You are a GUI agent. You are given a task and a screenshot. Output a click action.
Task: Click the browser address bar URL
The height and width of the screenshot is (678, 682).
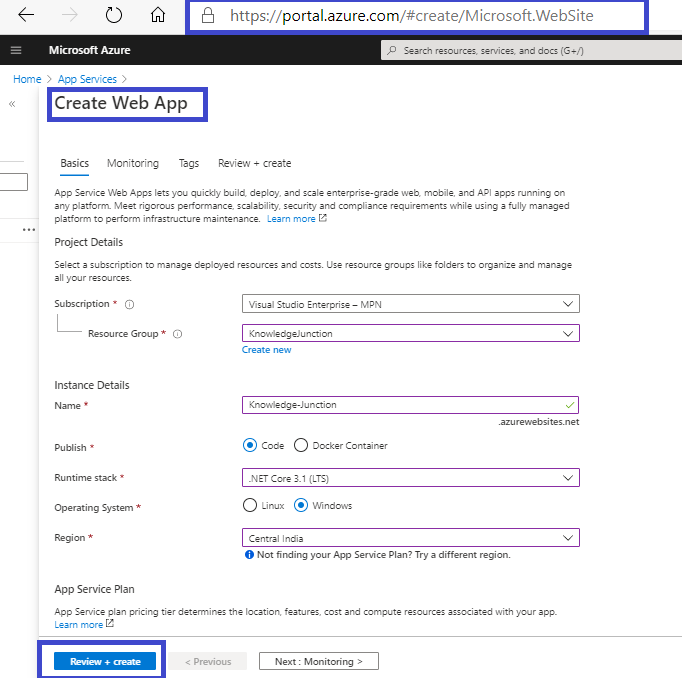tap(411, 16)
